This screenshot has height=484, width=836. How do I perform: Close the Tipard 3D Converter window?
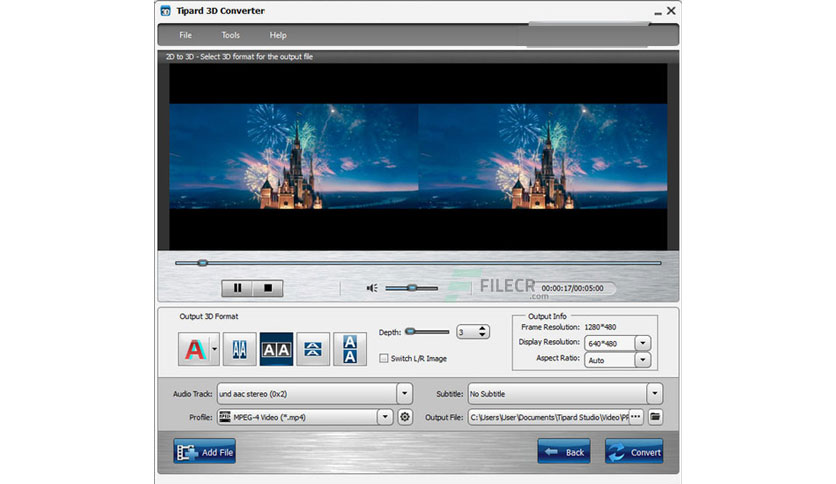(x=671, y=10)
